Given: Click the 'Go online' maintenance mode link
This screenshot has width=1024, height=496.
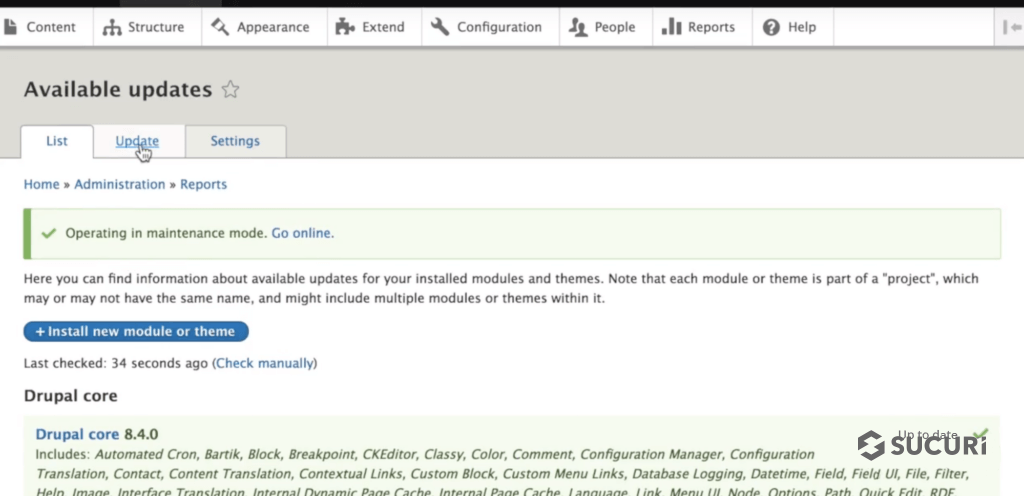Looking at the screenshot, I should click(x=301, y=233).
